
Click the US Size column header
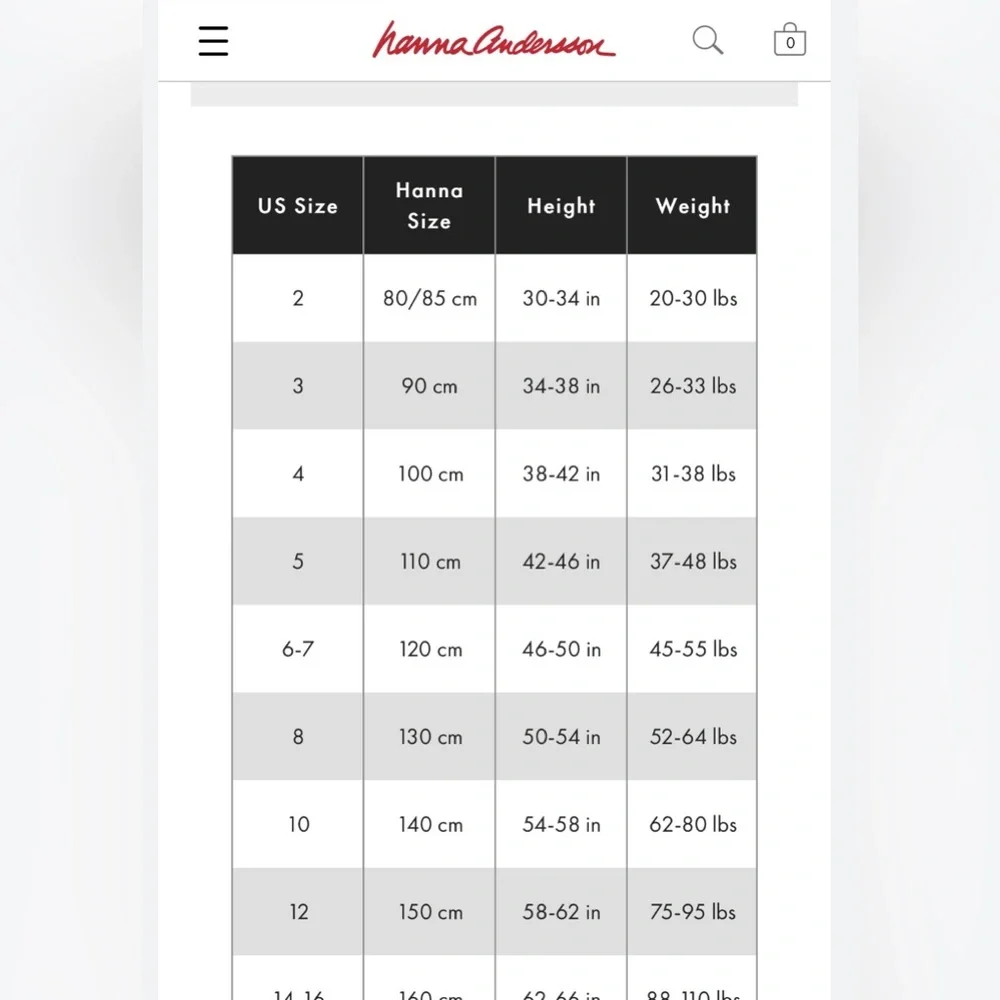(x=298, y=205)
